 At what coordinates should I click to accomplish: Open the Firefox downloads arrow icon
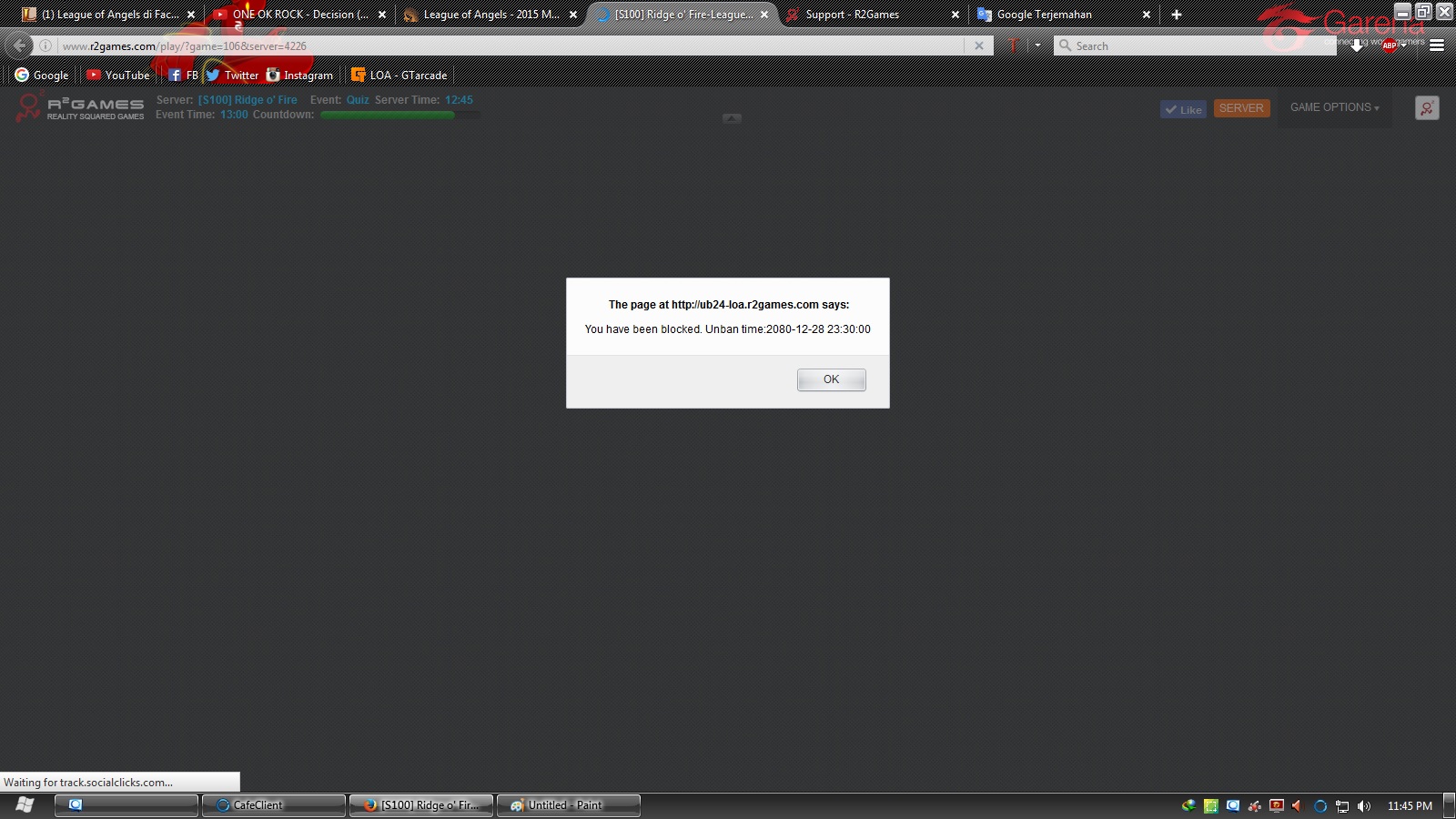pos(1357,45)
